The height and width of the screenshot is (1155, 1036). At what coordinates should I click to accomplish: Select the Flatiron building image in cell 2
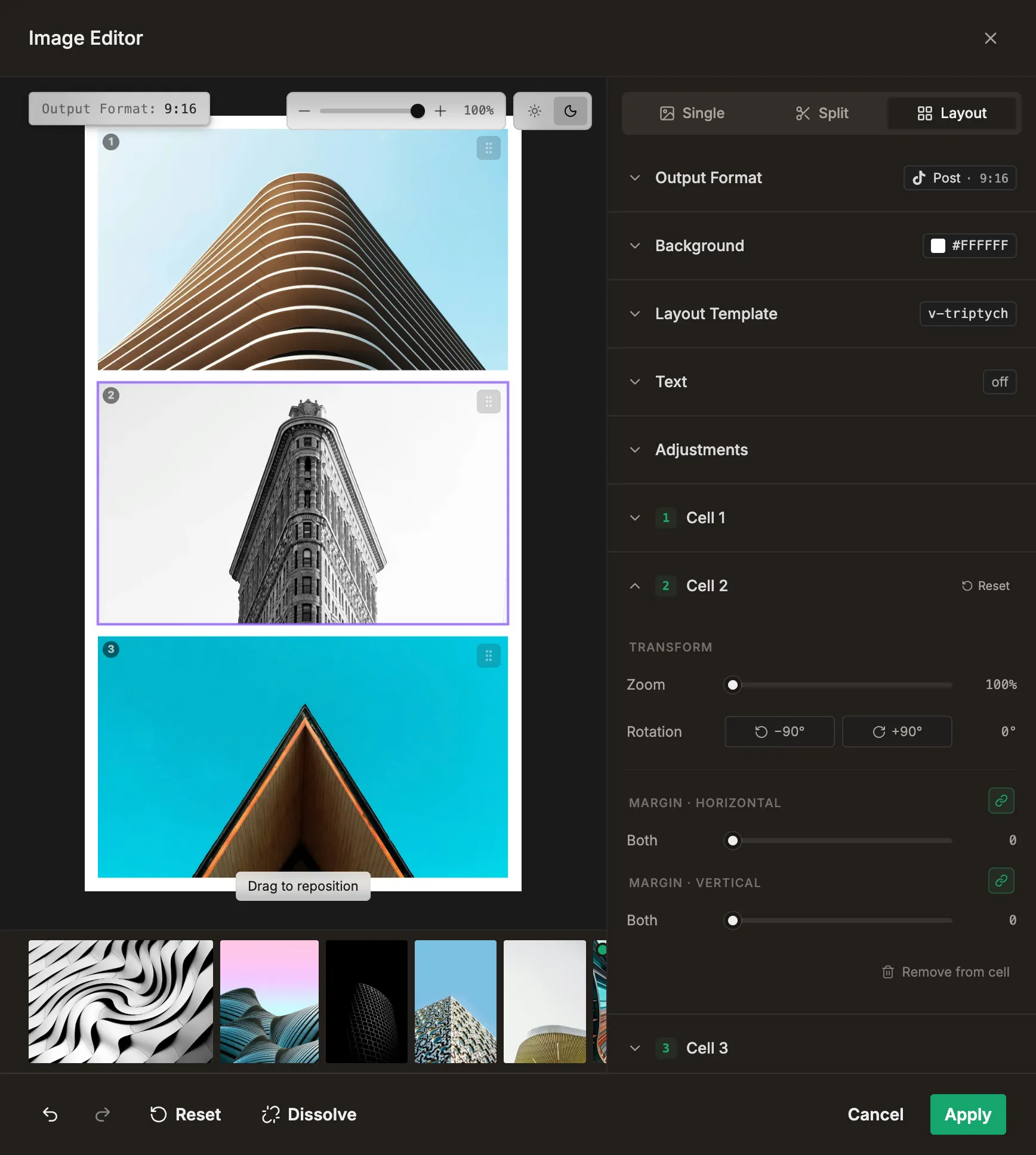(x=303, y=503)
